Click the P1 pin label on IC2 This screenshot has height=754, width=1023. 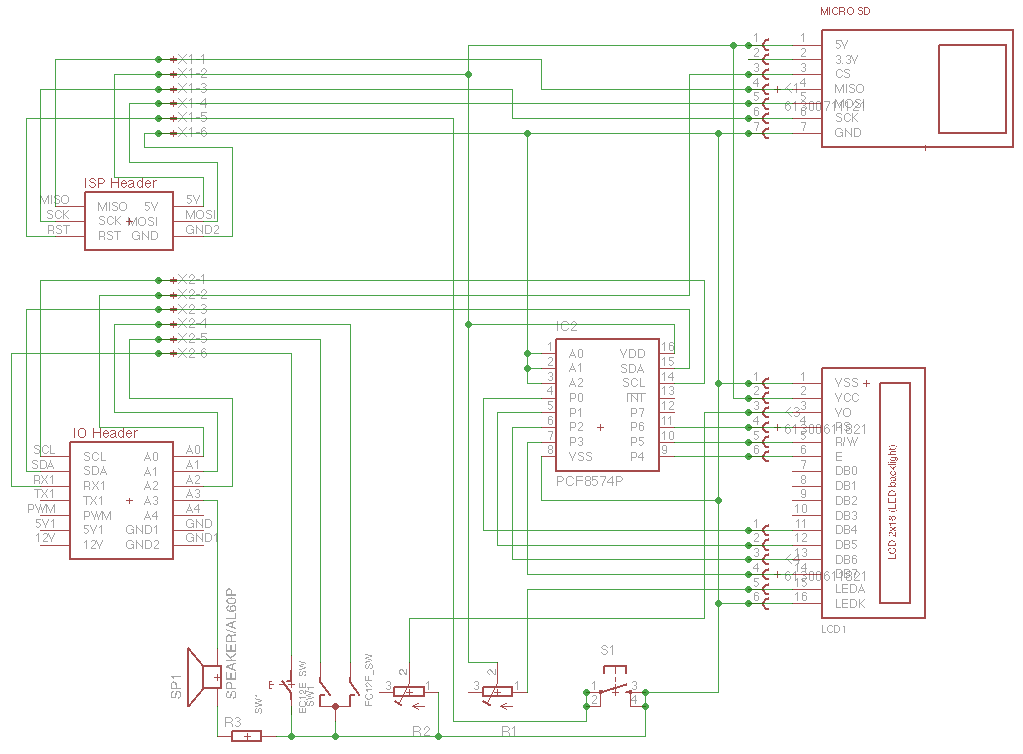pos(575,412)
